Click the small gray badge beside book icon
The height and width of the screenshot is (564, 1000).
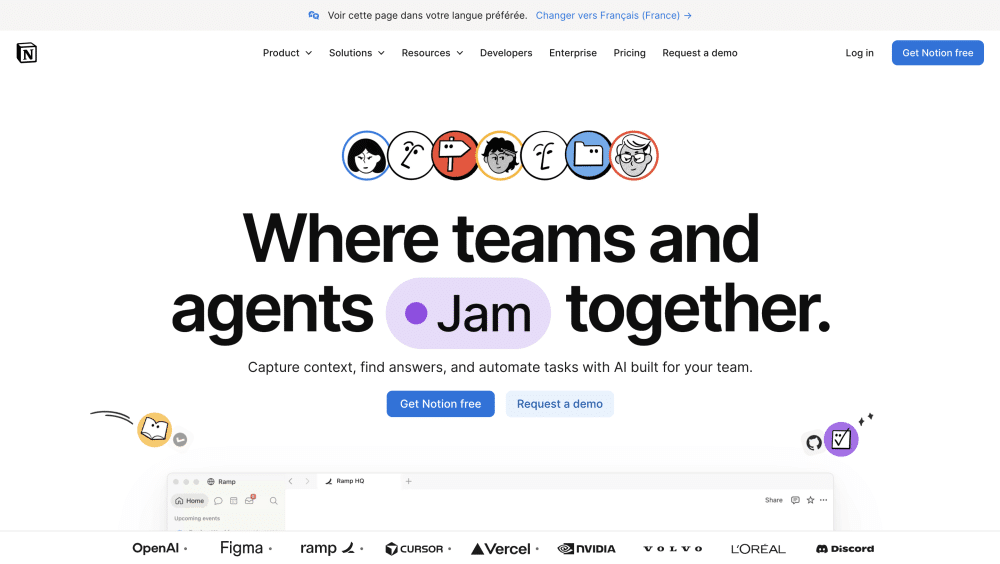[x=180, y=439]
